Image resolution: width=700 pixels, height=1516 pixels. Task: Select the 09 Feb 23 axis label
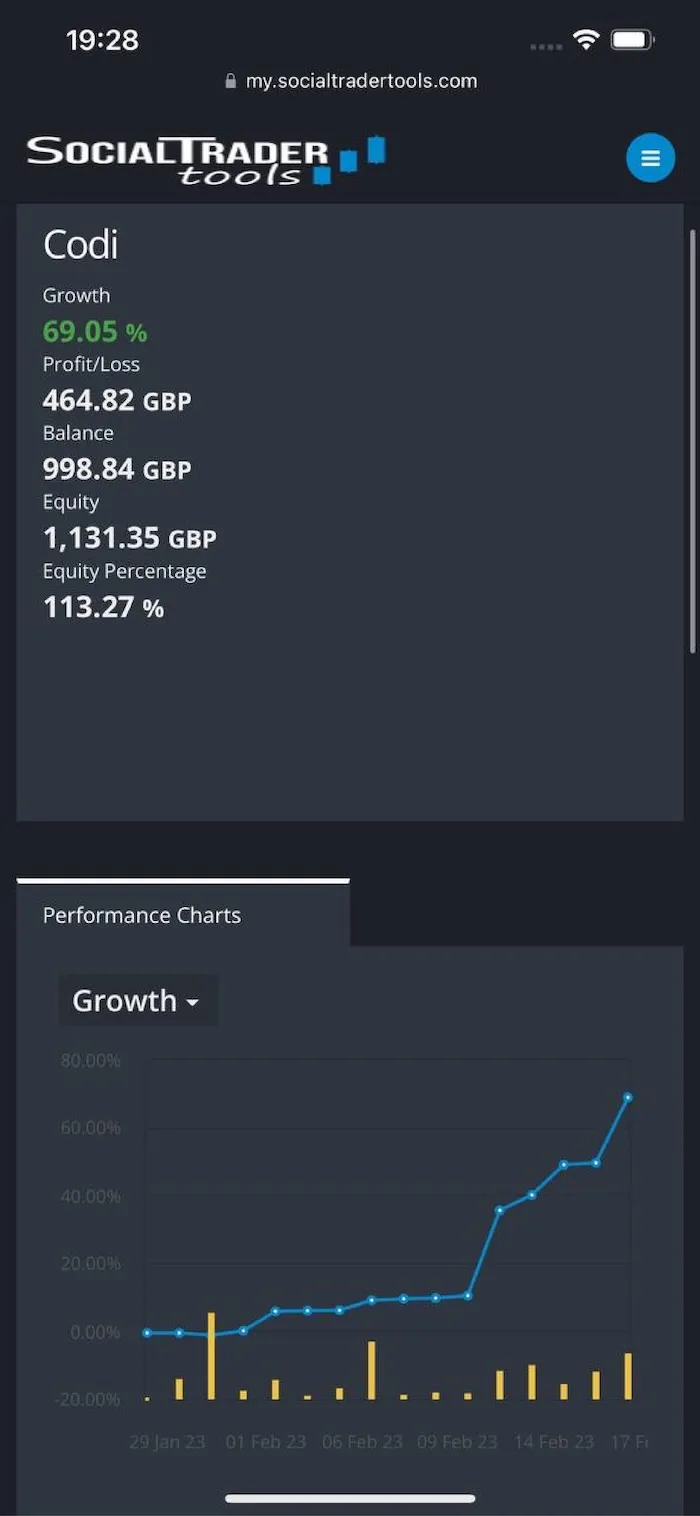pyautogui.click(x=457, y=1441)
